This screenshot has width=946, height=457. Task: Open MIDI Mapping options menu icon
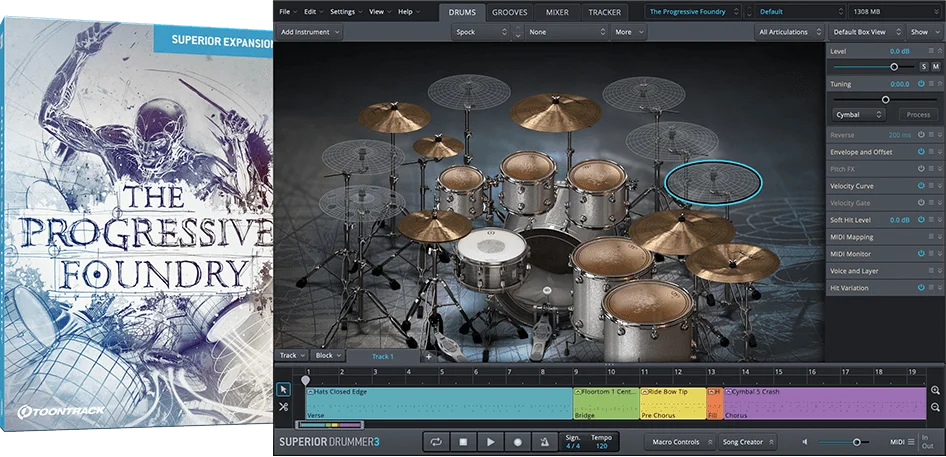931,237
